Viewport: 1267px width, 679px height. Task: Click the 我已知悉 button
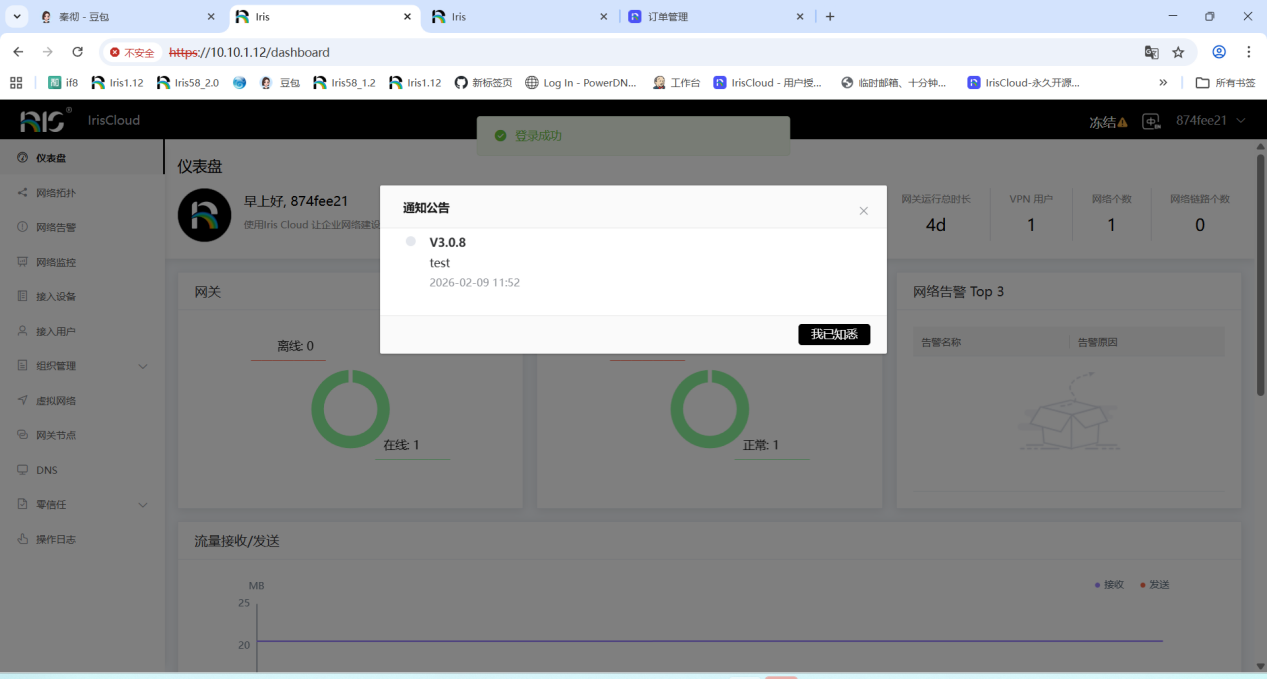coord(834,334)
